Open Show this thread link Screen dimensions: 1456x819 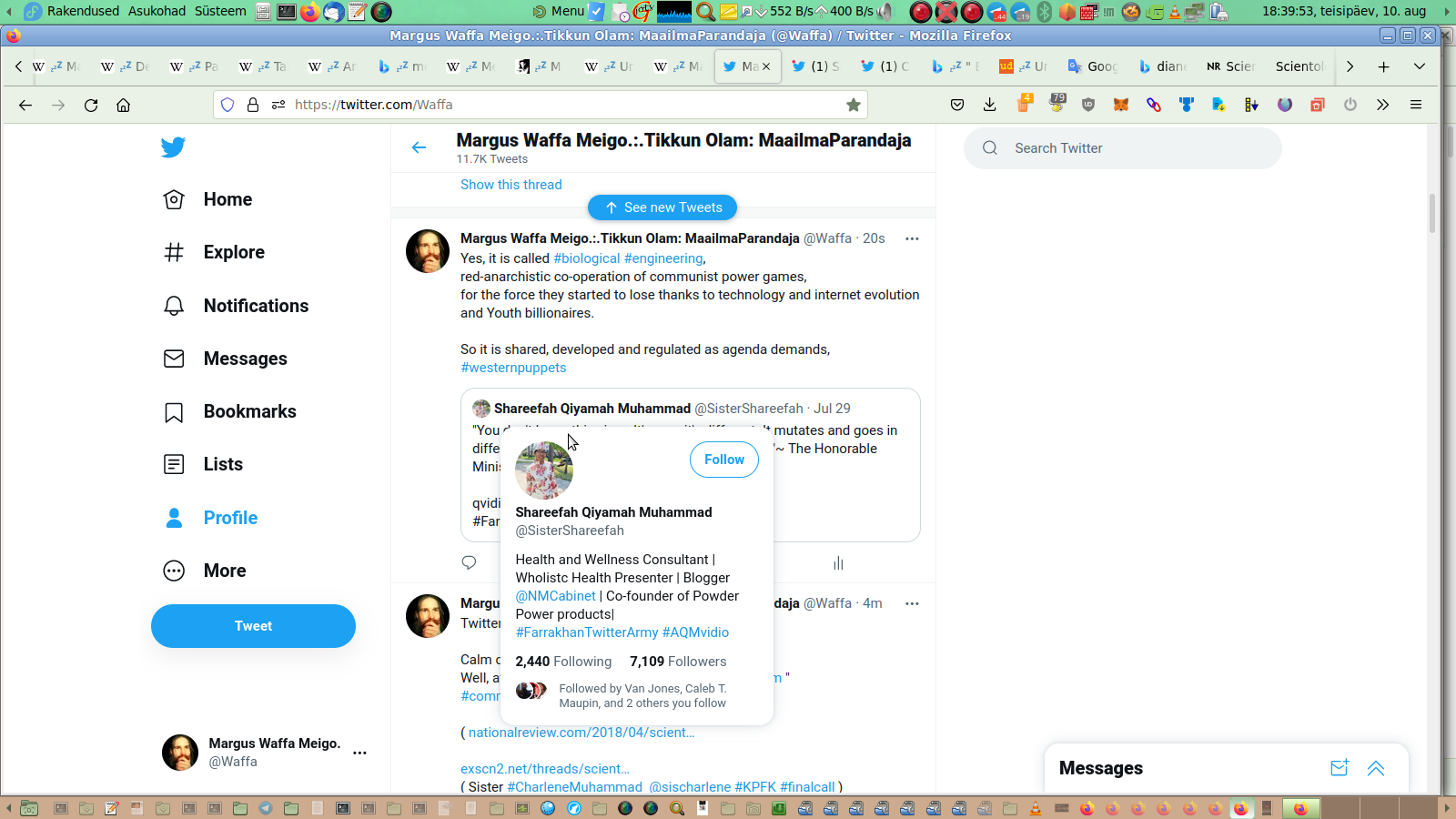[511, 185]
